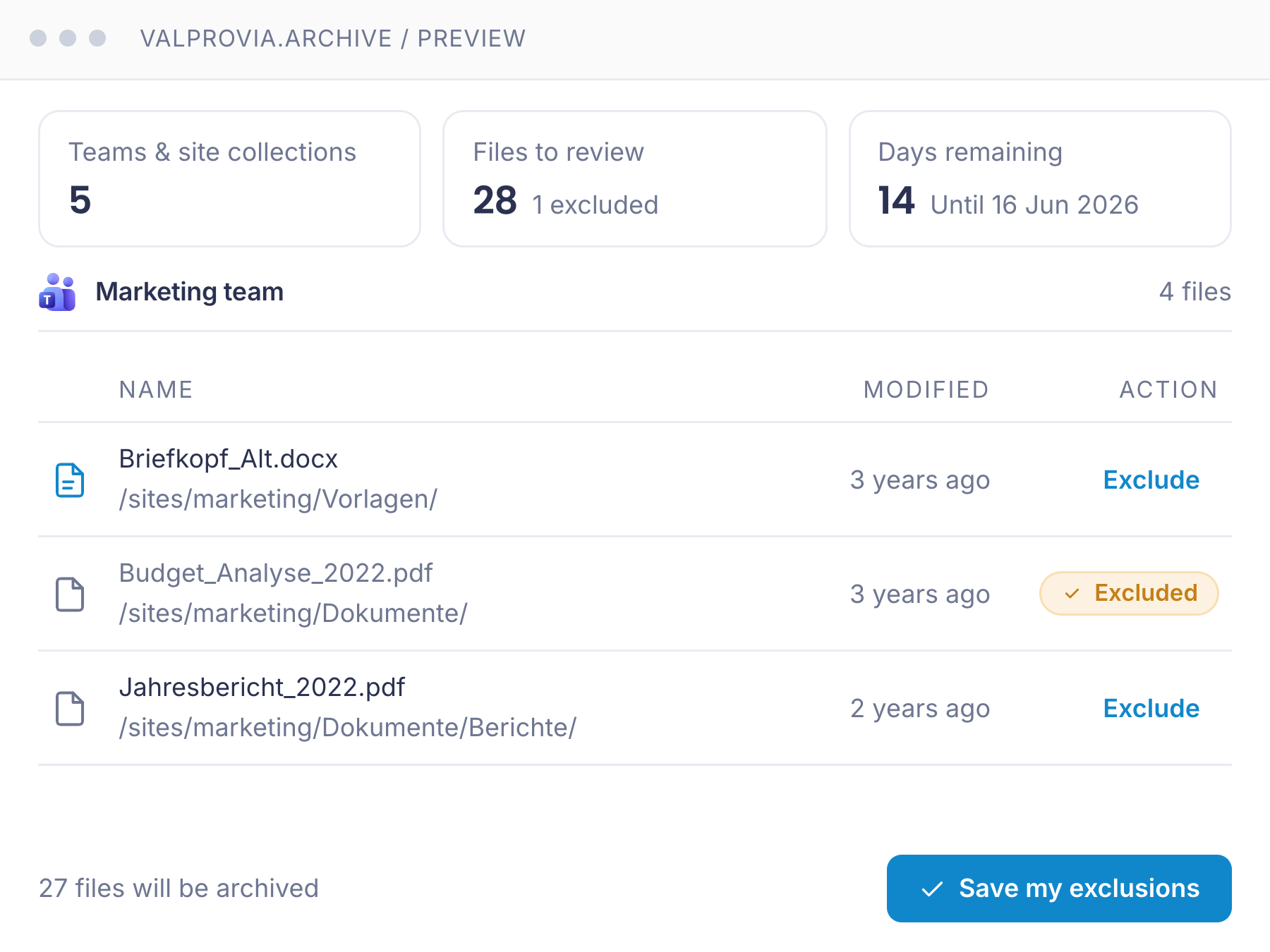Click Save my exclusions button

[1059, 889]
